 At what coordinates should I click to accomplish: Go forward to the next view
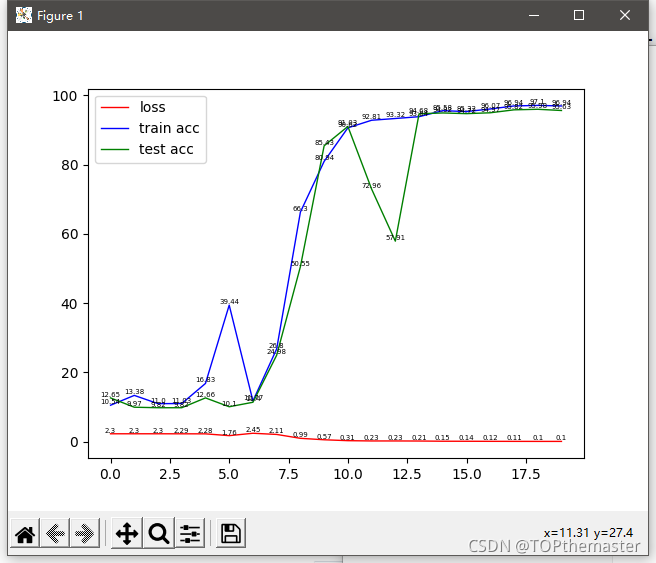85,533
